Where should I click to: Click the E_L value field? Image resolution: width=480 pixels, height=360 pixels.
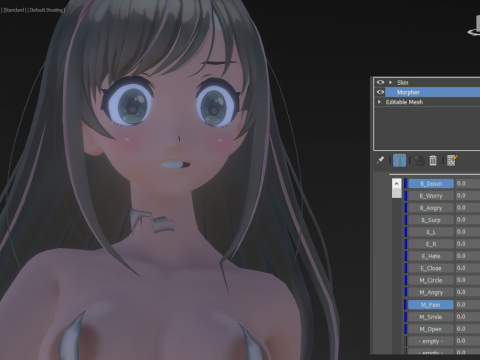click(468, 232)
